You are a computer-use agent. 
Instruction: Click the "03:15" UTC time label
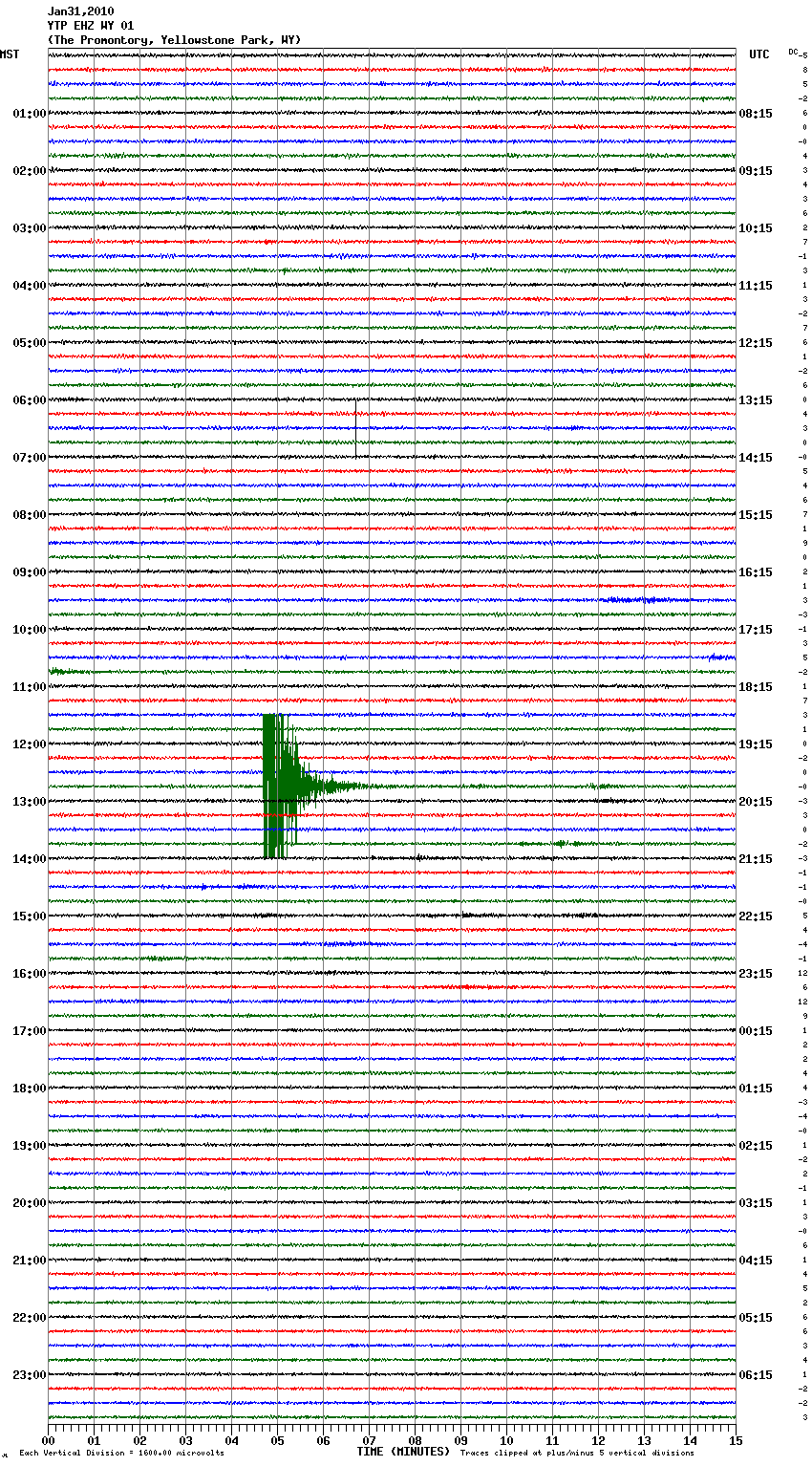tap(756, 1203)
